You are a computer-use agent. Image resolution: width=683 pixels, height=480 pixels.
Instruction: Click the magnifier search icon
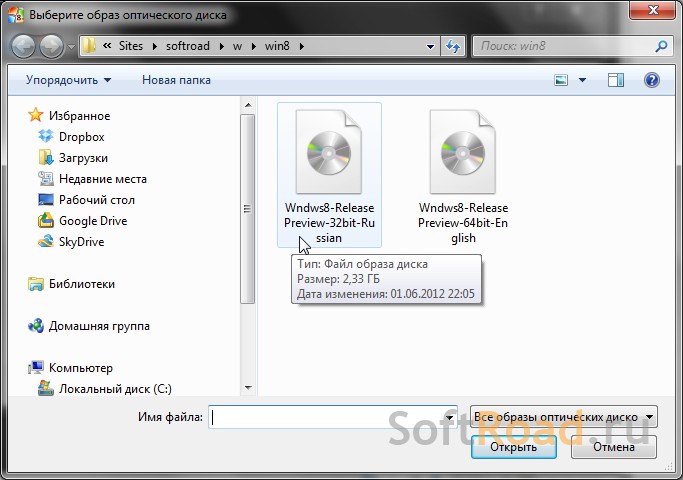coord(661,46)
